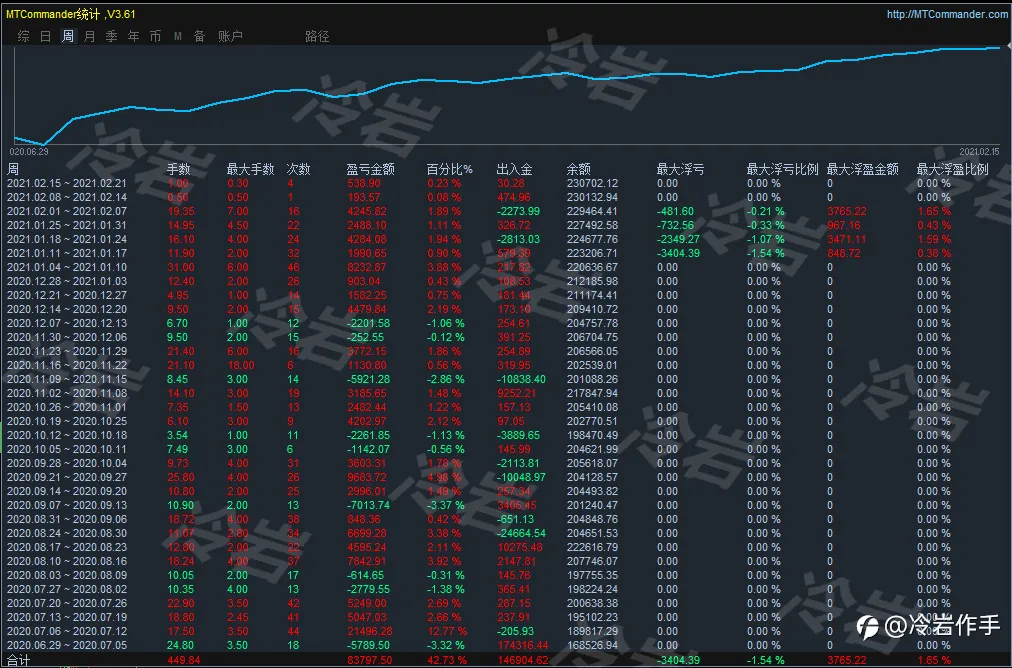Switch to the 年 yearly tab

point(134,36)
